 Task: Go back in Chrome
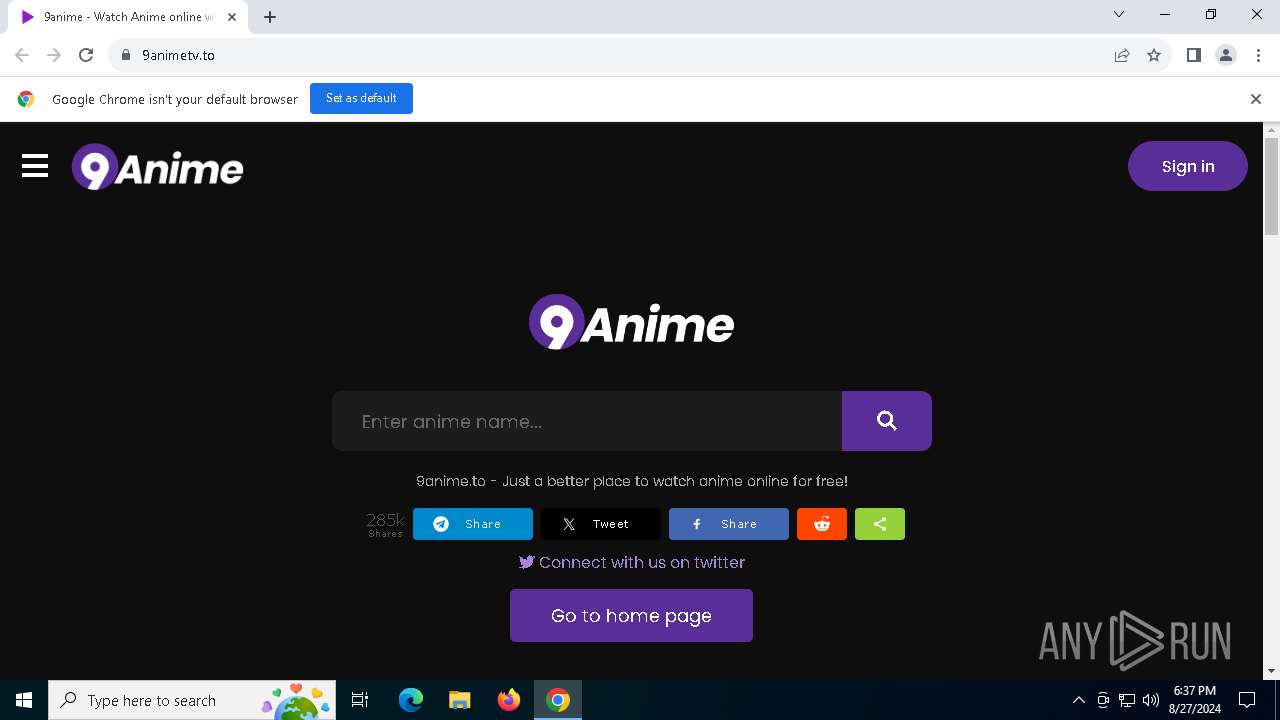(x=22, y=55)
